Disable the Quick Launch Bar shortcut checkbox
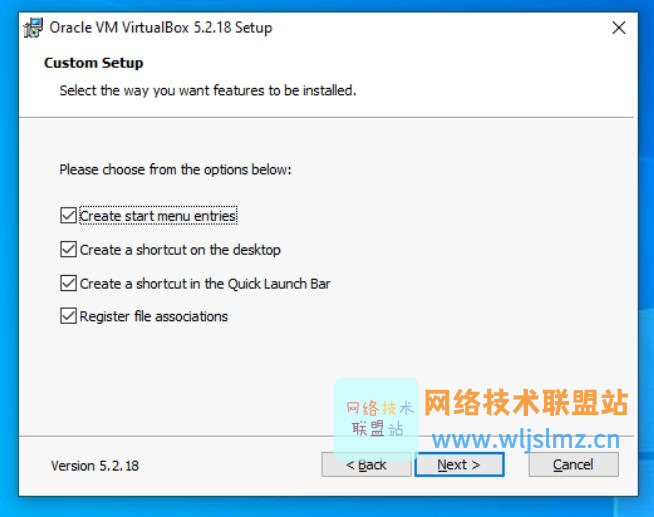 coord(68,283)
